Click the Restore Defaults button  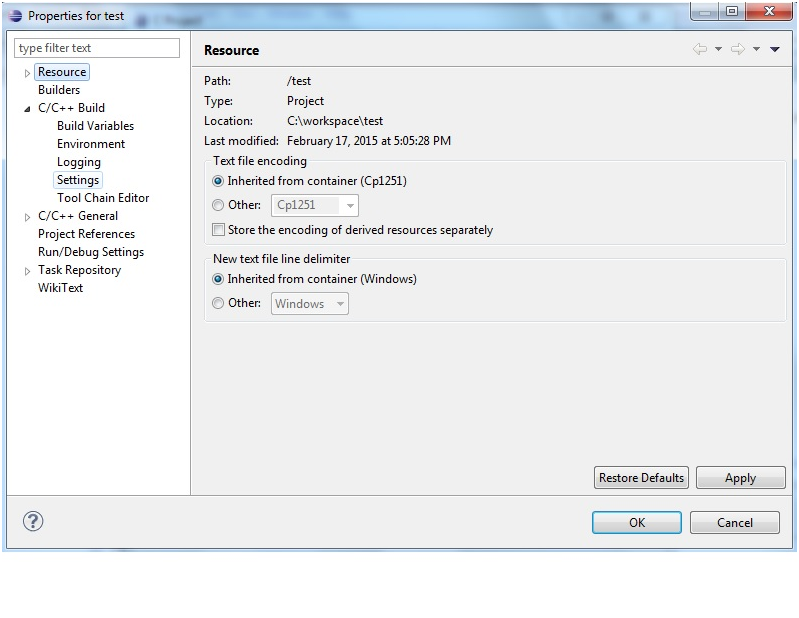tap(641, 478)
